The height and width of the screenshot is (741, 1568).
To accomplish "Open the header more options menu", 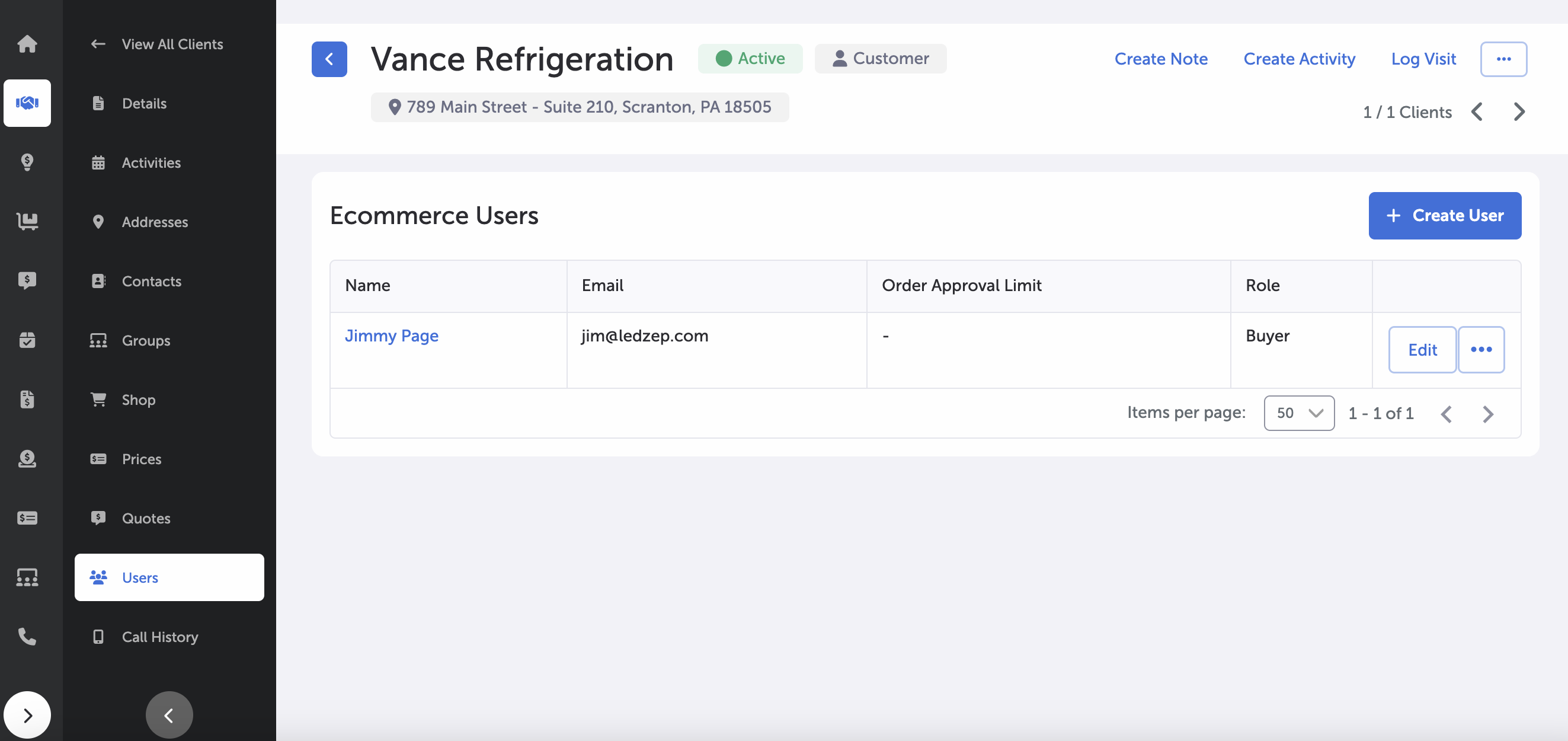I will [1503, 59].
